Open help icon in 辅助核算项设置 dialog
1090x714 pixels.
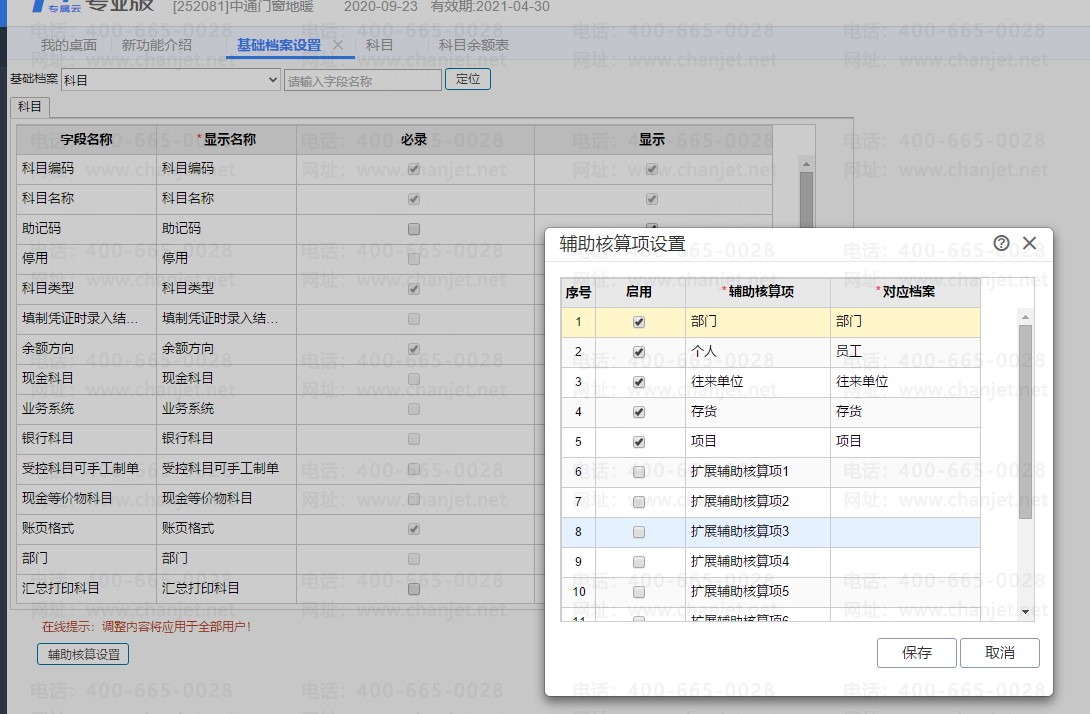[1001, 243]
